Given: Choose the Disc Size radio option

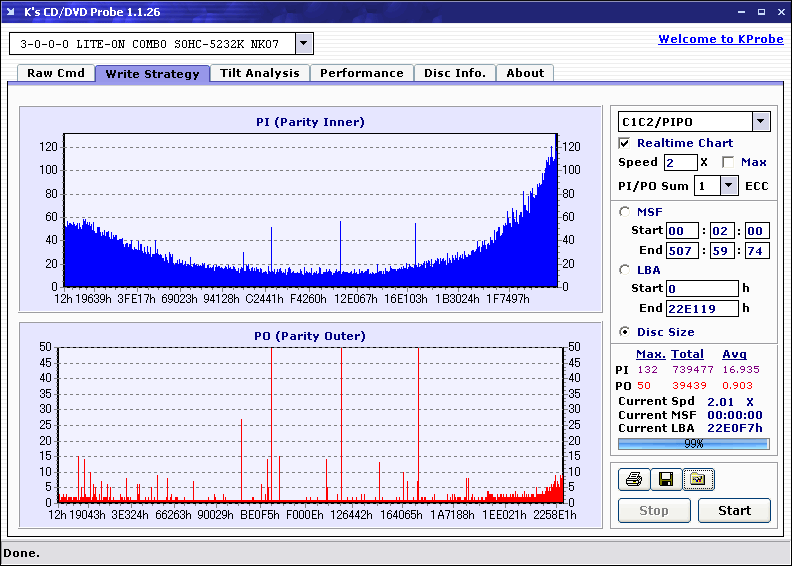Looking at the screenshot, I should point(625,332).
